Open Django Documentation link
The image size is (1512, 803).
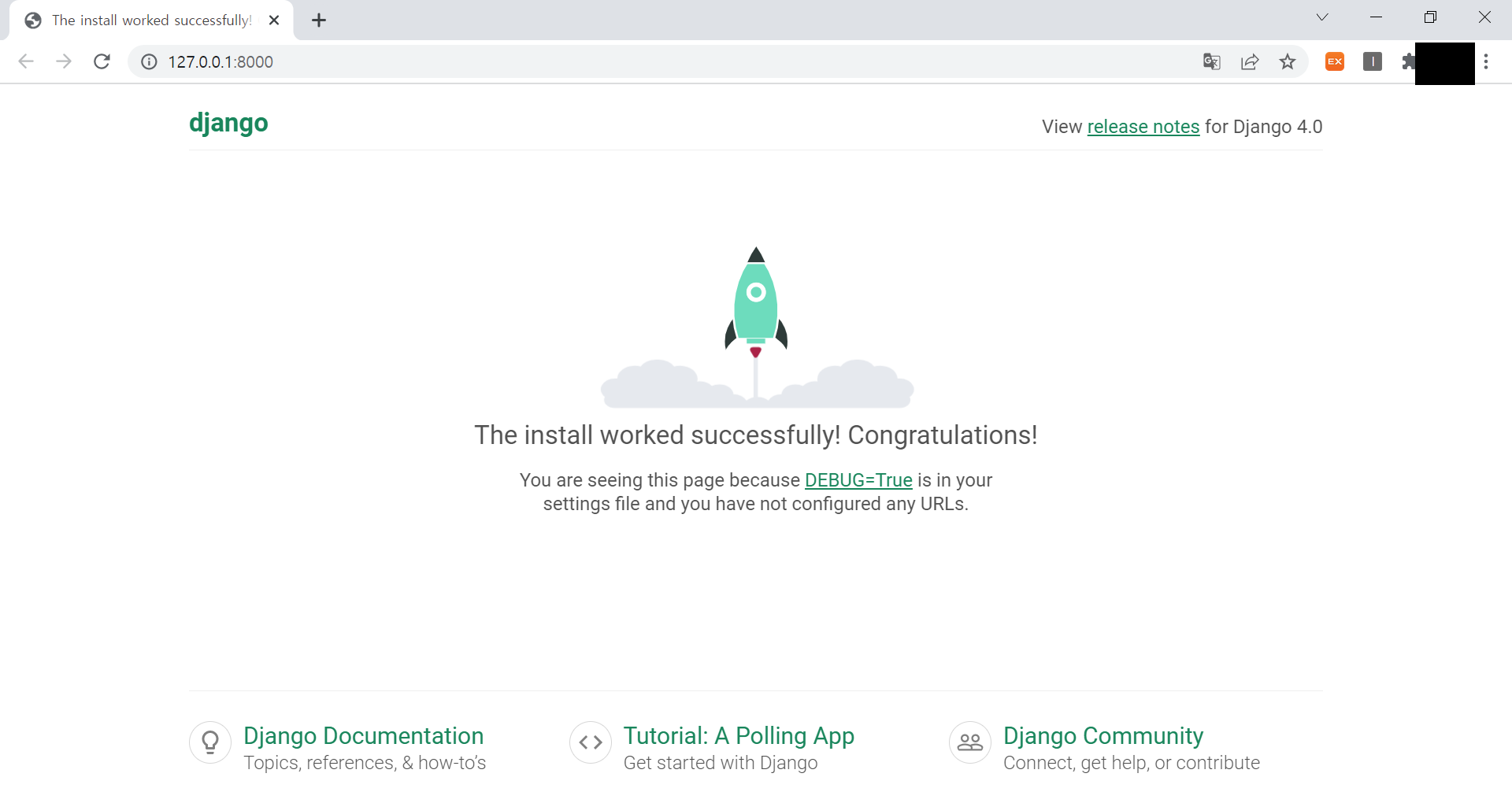[x=364, y=735]
